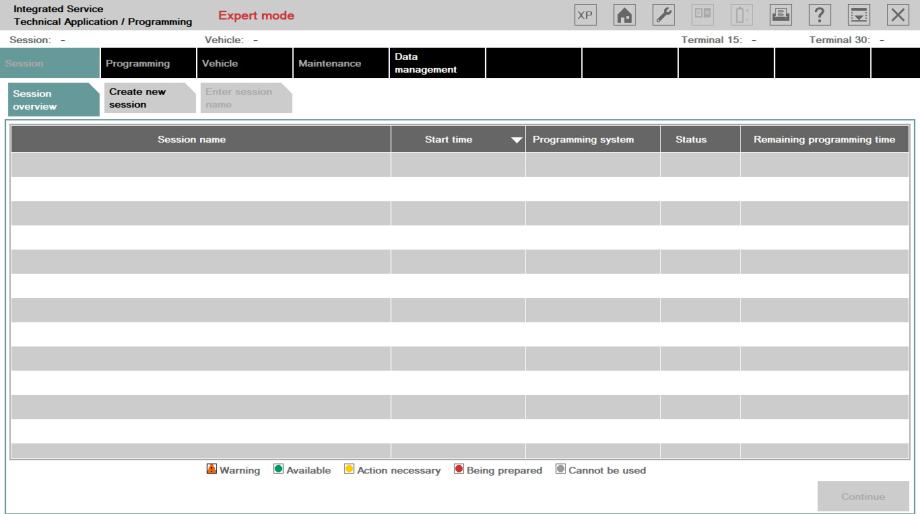Open the help question mark icon
This screenshot has width=920, height=514.
coord(820,15)
